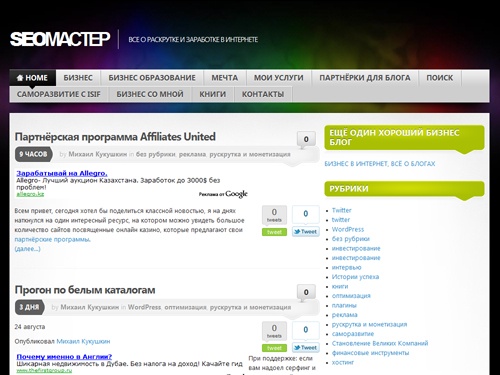Screen dimensions: 500x375
Task: Open оптимизация category in sidebar
Action: 351,296
